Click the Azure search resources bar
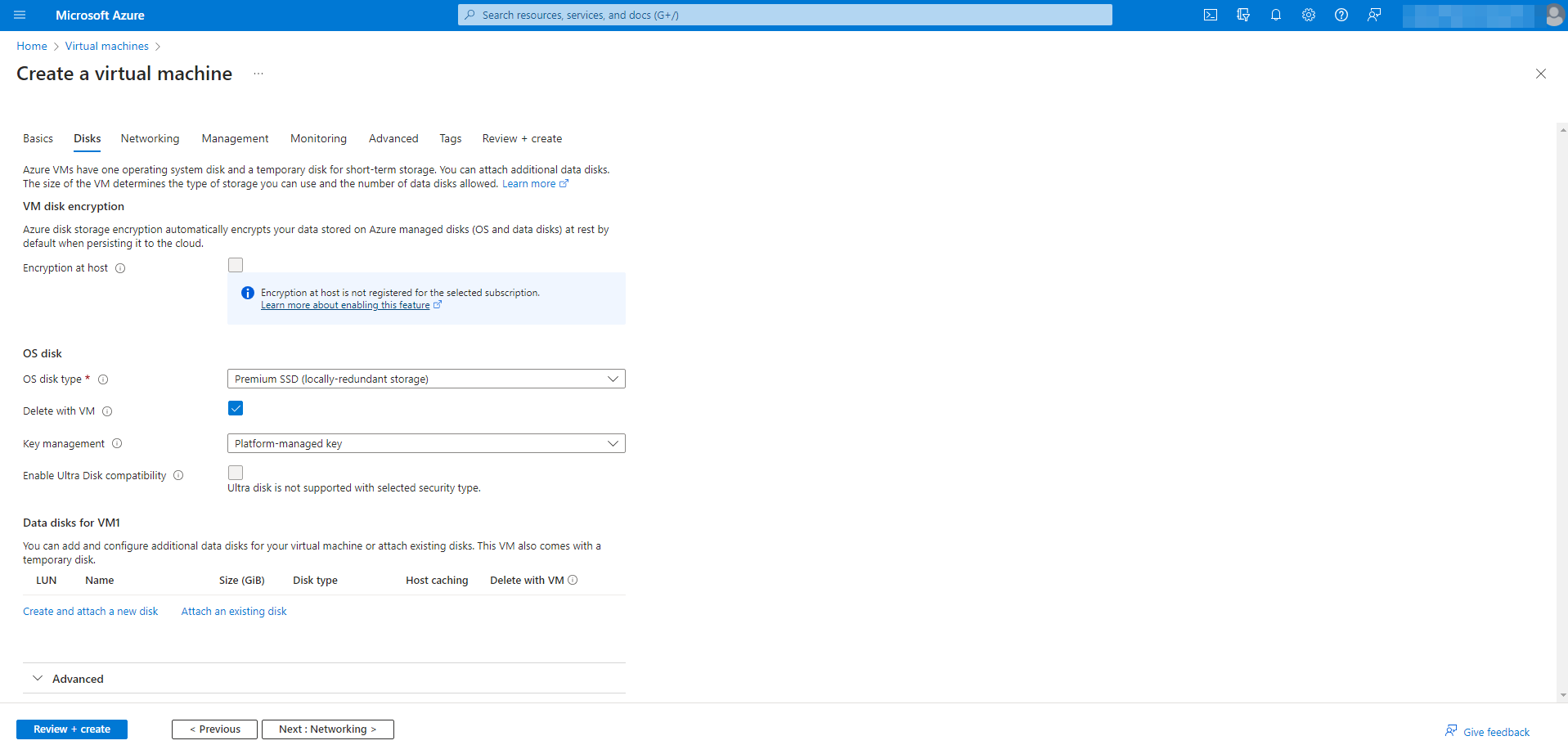 784,15
